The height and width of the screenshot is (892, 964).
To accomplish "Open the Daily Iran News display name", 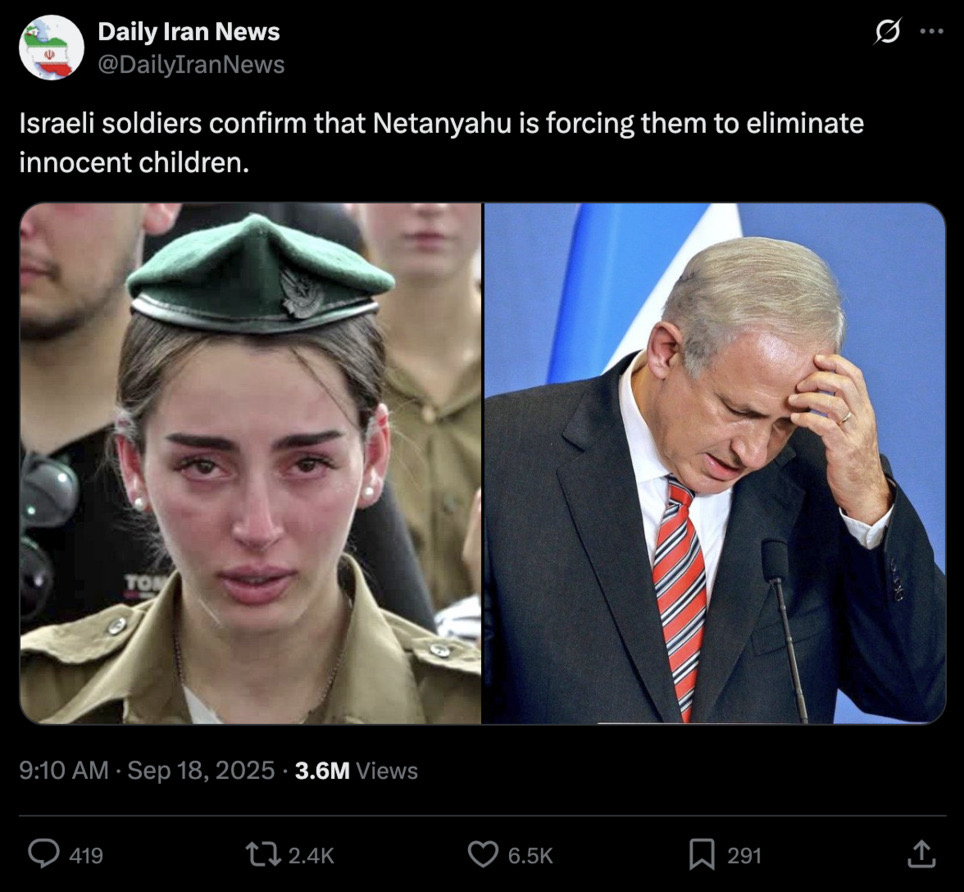I will 189,32.
